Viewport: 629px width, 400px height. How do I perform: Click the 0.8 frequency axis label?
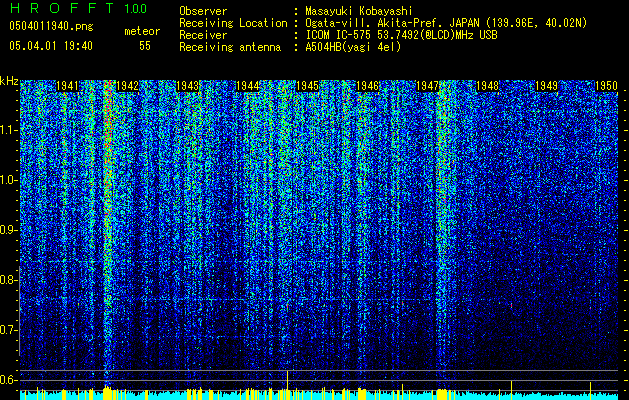(x=9, y=280)
